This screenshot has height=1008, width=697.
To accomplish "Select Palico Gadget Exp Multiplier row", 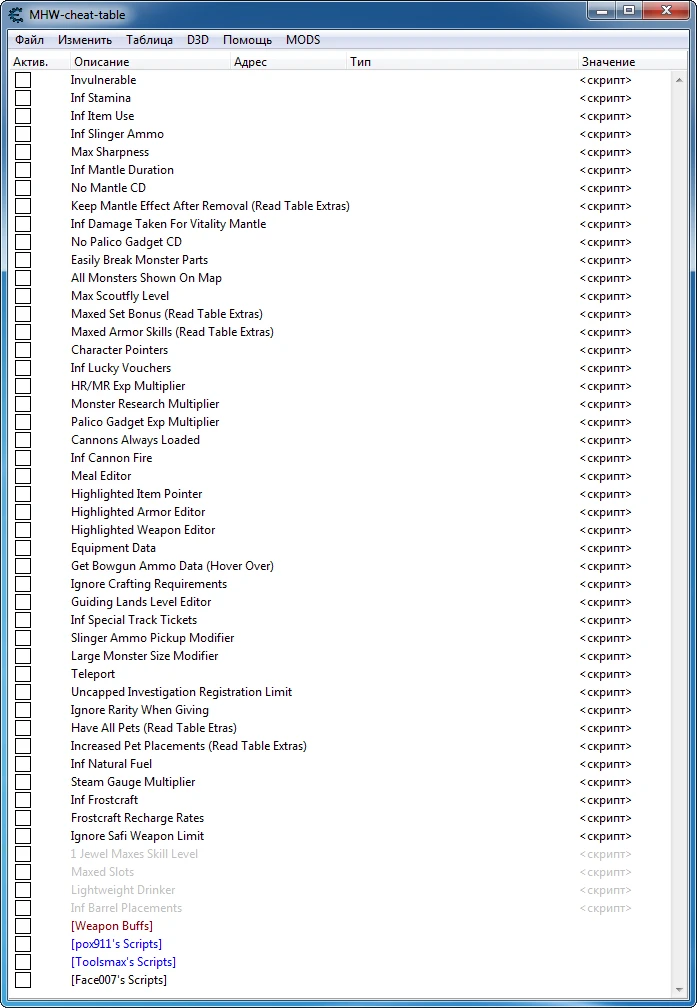I will pos(145,422).
